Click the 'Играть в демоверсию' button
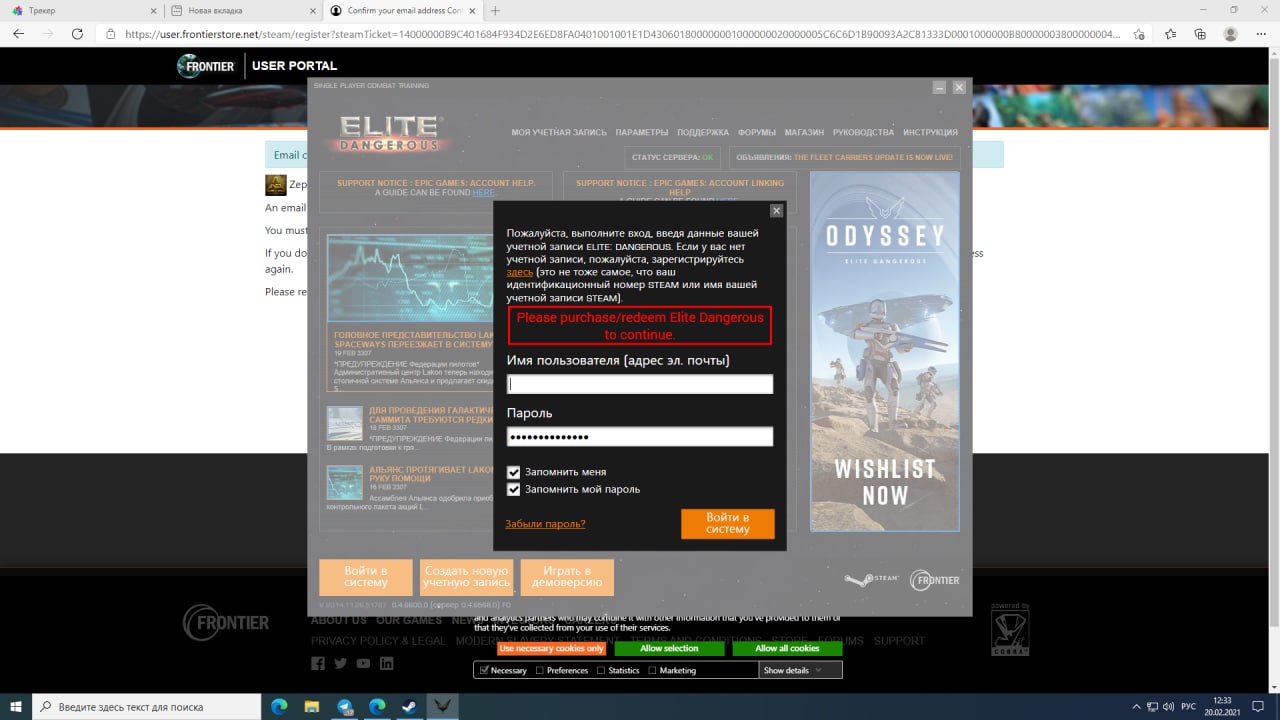Image resolution: width=1280 pixels, height=720 pixels. point(567,577)
